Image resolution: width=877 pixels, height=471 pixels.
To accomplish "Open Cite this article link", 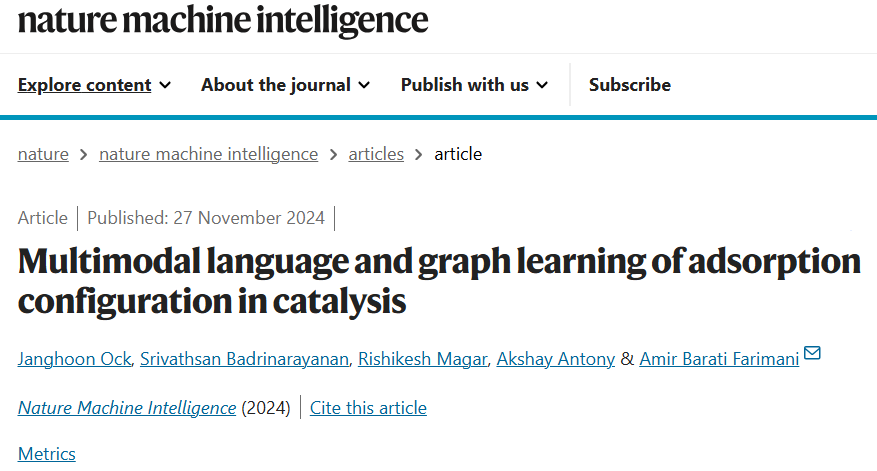I will 368,408.
